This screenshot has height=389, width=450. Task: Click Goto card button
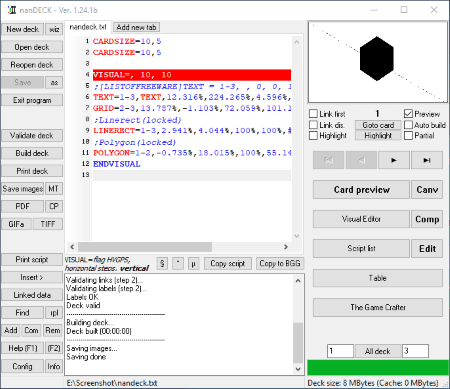378,125
